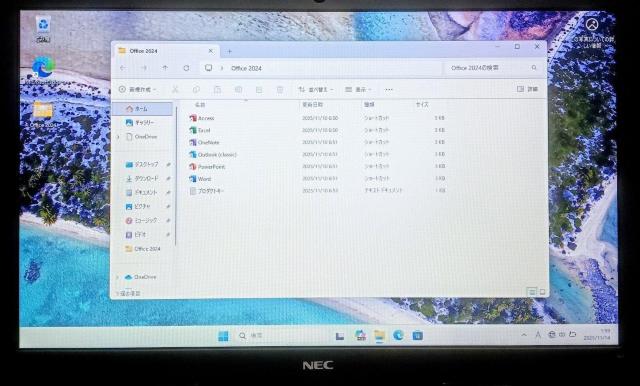Screen dimensions: 640x386
Task: Open Task View on the taskbar
Action: [x=340, y=336]
